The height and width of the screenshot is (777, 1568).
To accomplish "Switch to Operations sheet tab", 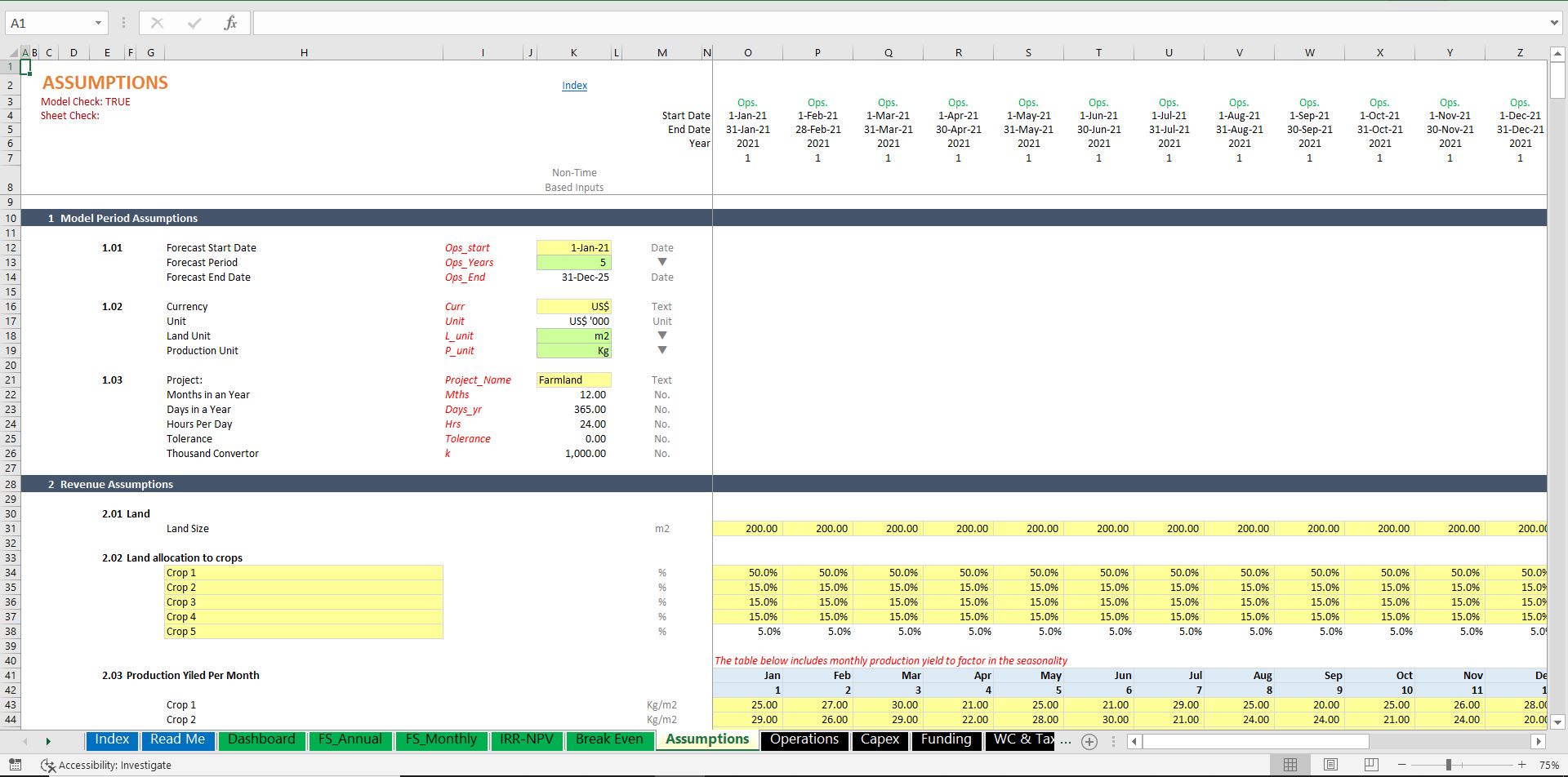I will [x=804, y=739].
